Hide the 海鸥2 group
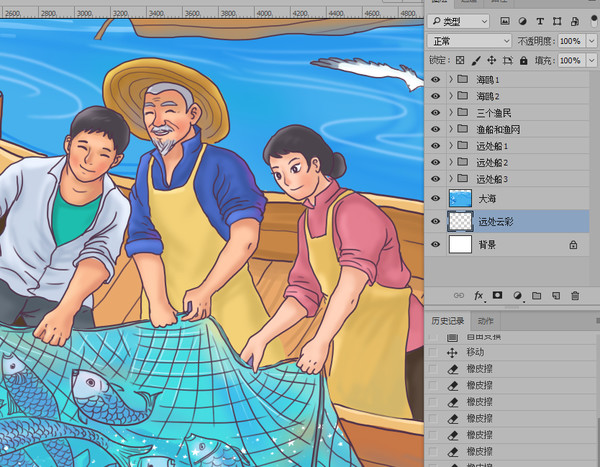The width and height of the screenshot is (600, 467). click(x=435, y=96)
